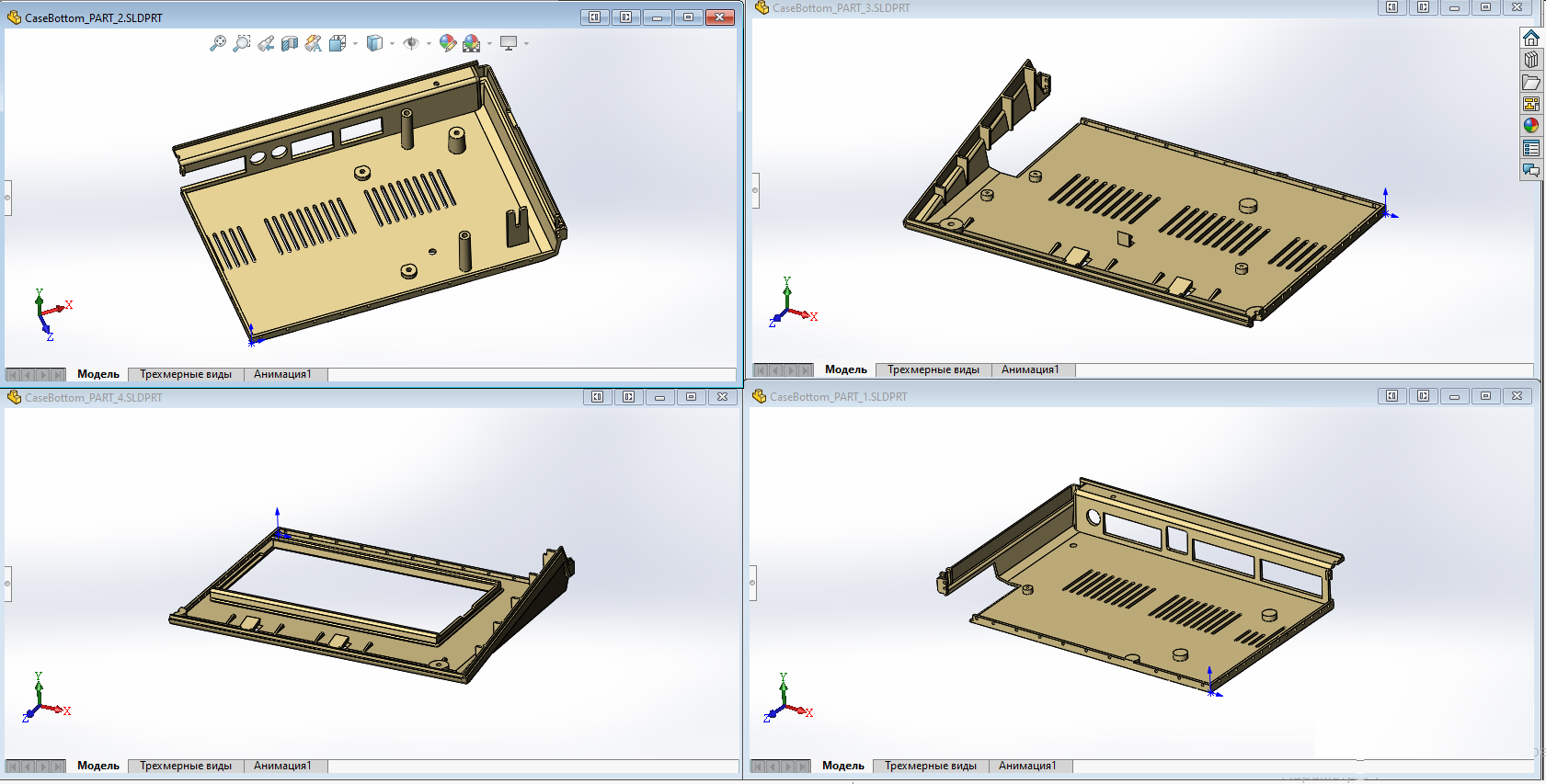Open the SOLIDWORKS Forum pane

click(1531, 170)
